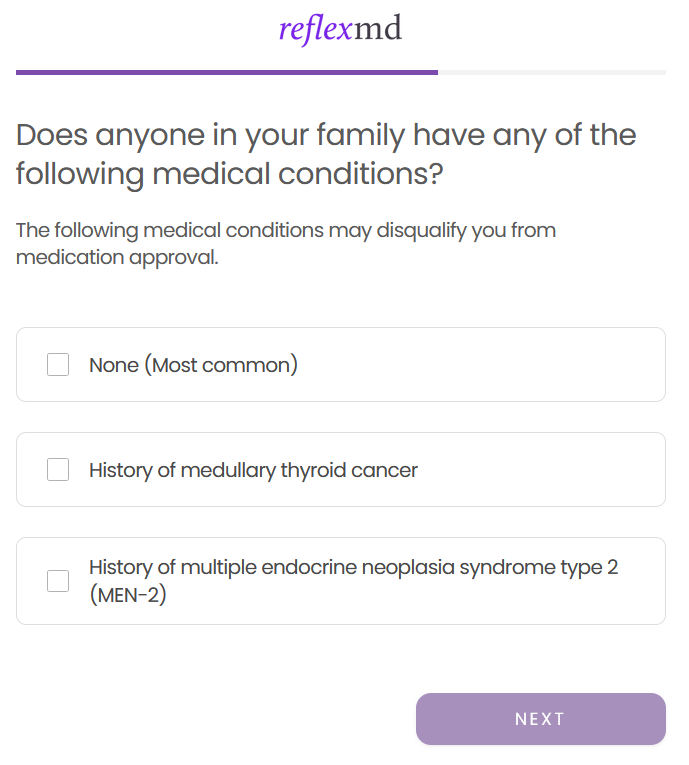
Task: Click blank right side of the None option card
Action: tap(520, 365)
